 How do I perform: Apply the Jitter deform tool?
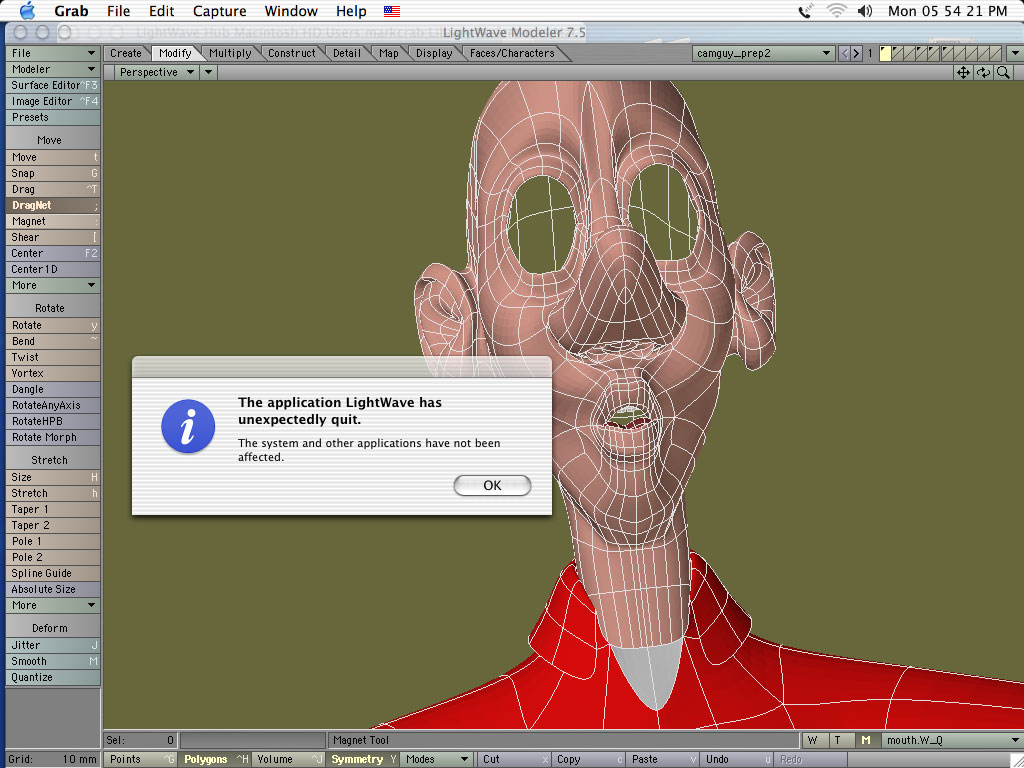point(53,645)
